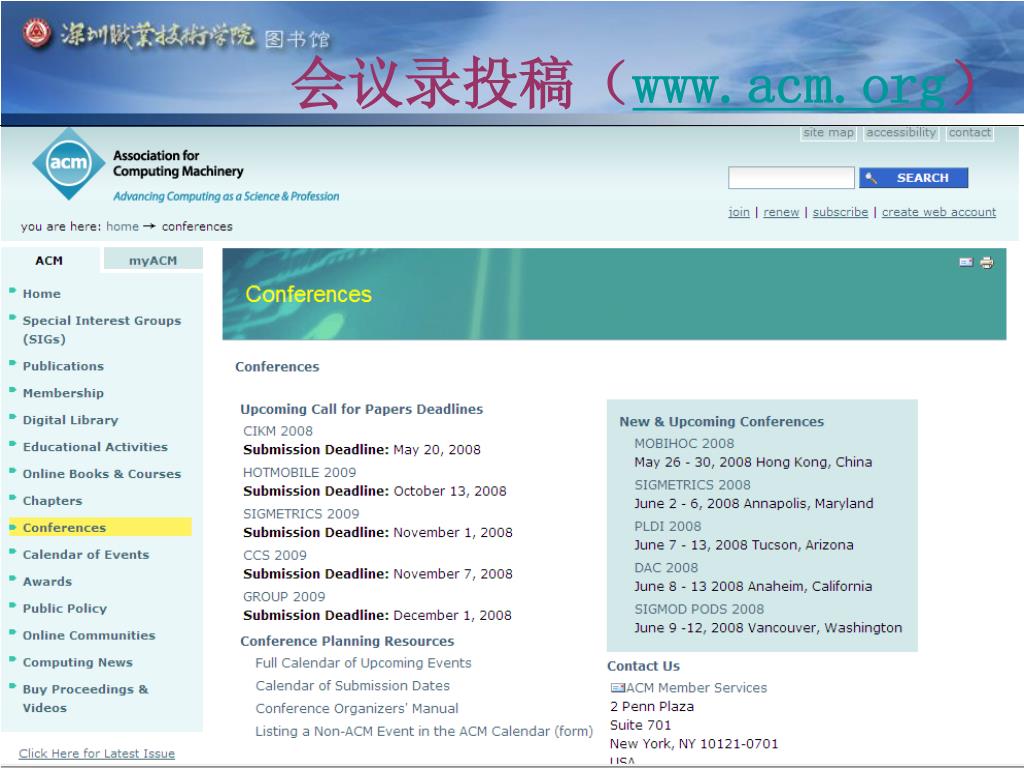
Task: Open Calendar of Events
Action: [x=86, y=554]
